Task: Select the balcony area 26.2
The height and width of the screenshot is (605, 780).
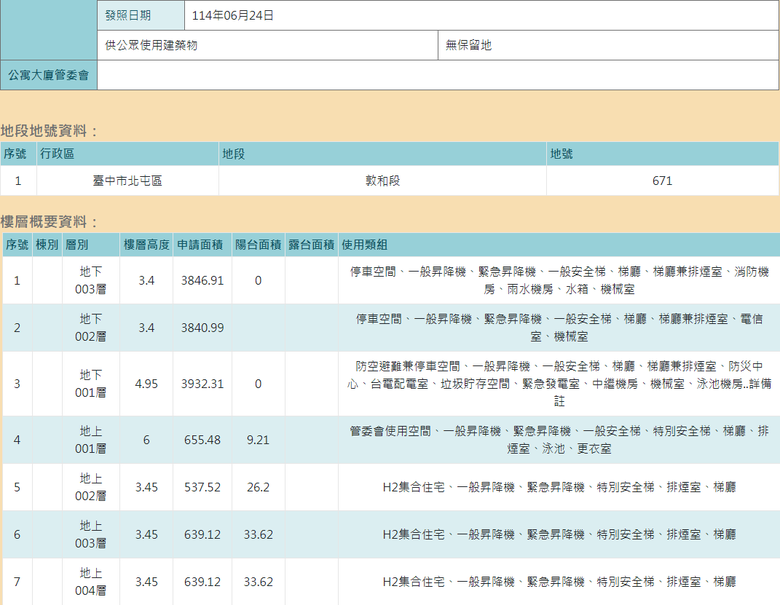Action: coord(258,487)
